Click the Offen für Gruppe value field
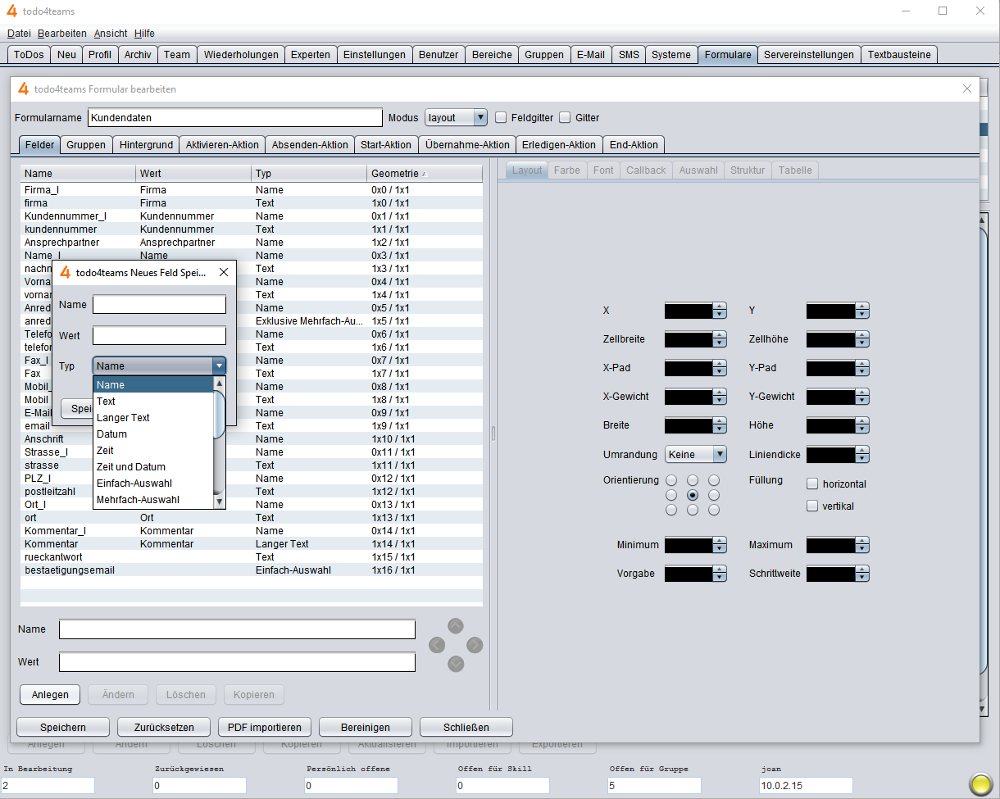Image resolution: width=1000 pixels, height=799 pixels. [654, 786]
